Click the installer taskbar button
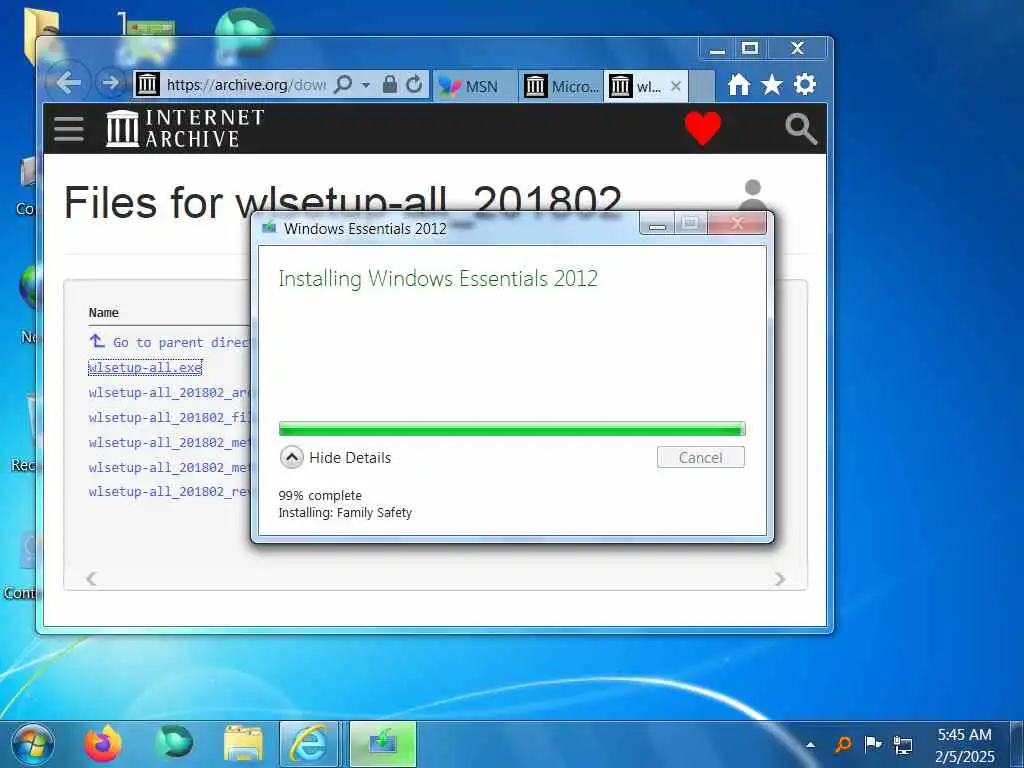1024x768 pixels. pos(383,744)
